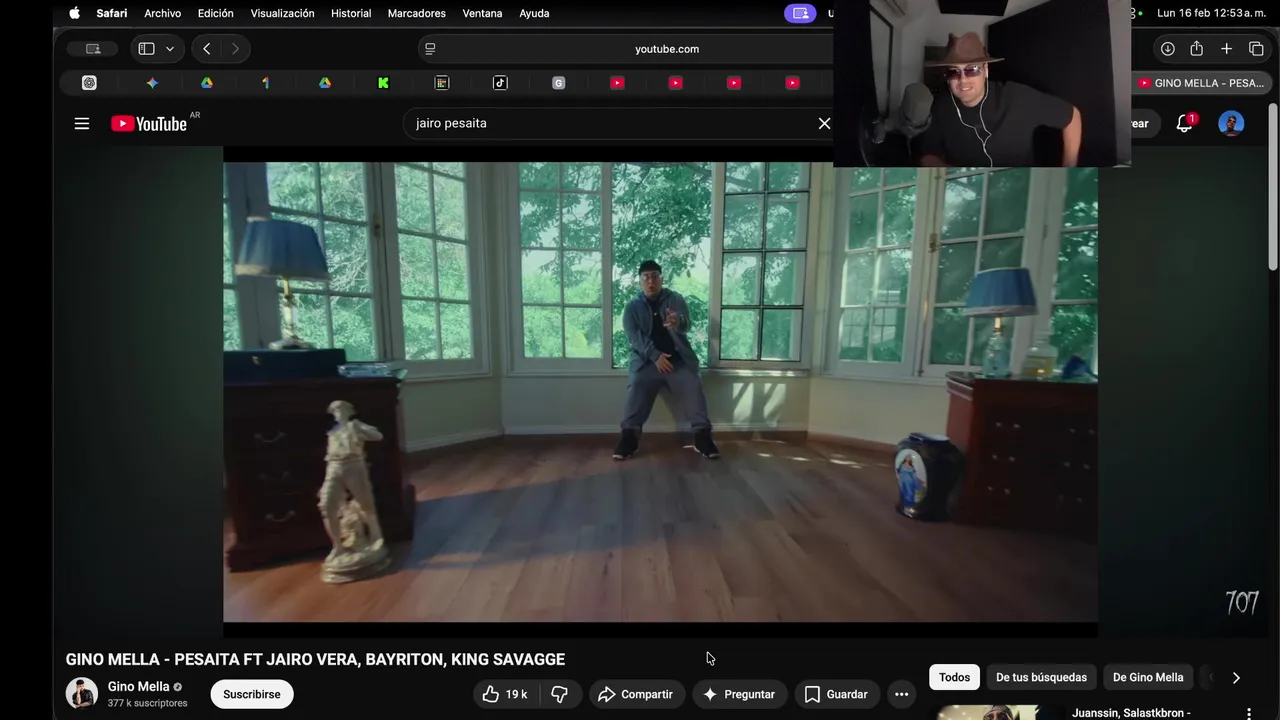Open the TikTok bookmark icon
The image size is (1280, 720).
click(x=500, y=83)
